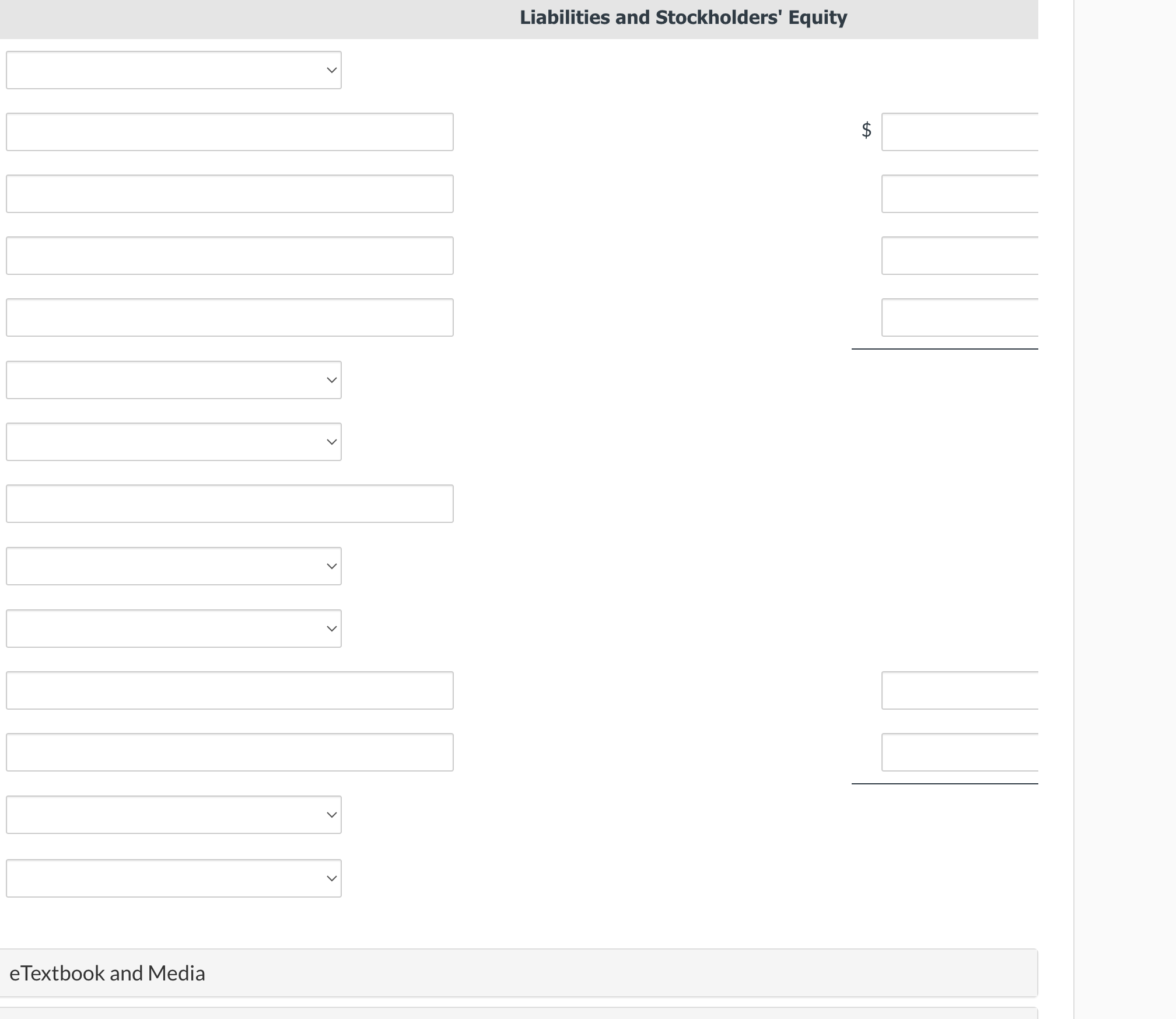Focus the third account name text field
1176x1019 pixels.
(x=230, y=256)
